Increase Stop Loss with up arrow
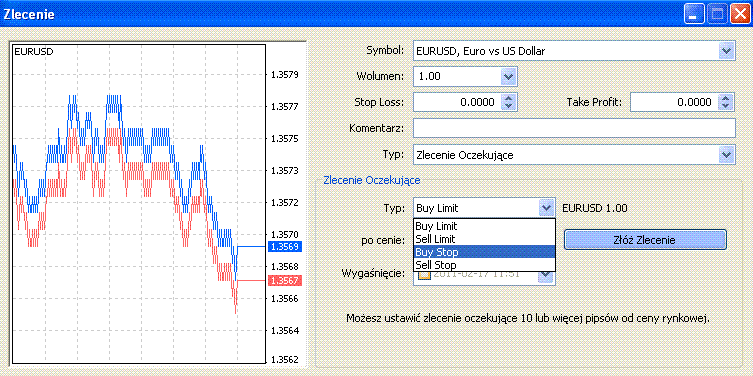The image size is (753, 376). click(509, 97)
